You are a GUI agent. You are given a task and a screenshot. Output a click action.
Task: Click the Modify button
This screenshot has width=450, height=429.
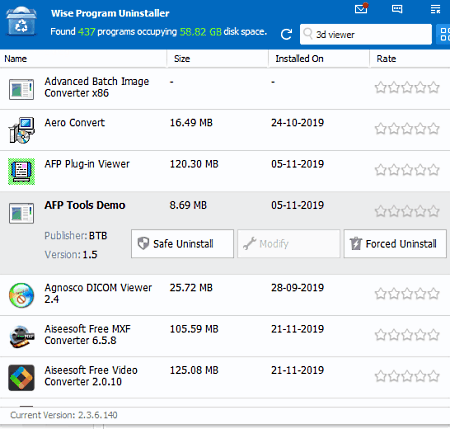pyautogui.click(x=289, y=244)
